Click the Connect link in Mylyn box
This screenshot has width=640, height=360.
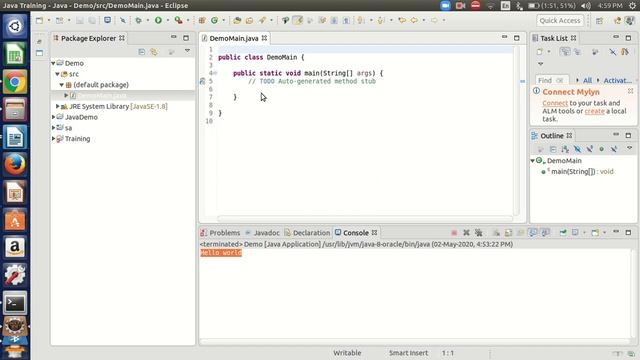pyautogui.click(x=555, y=103)
